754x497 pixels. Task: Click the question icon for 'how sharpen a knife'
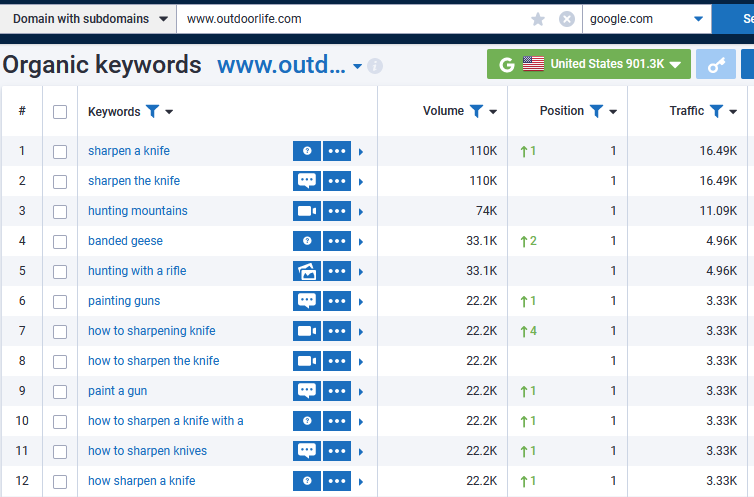[x=307, y=481]
